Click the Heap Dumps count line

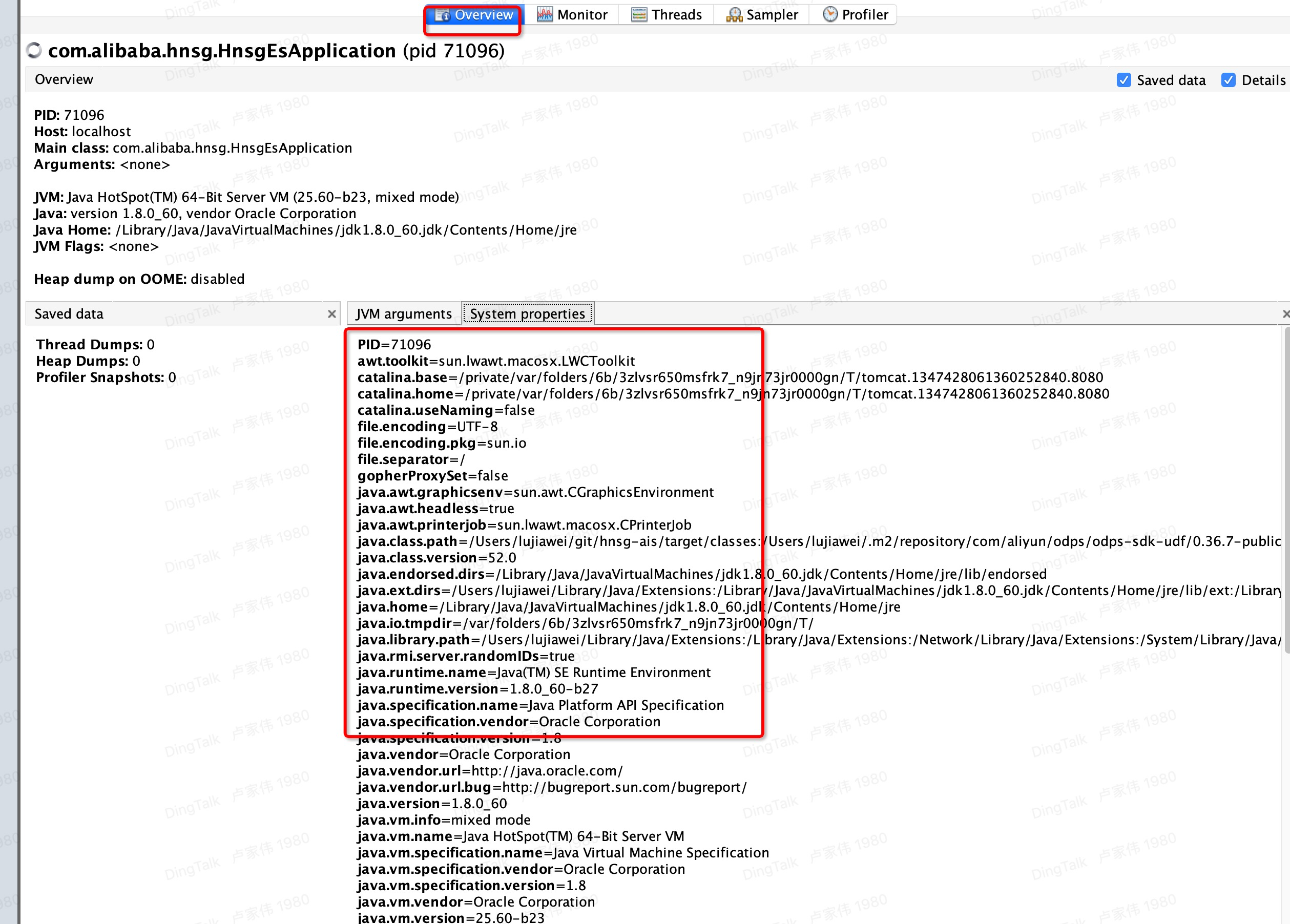pos(88,361)
